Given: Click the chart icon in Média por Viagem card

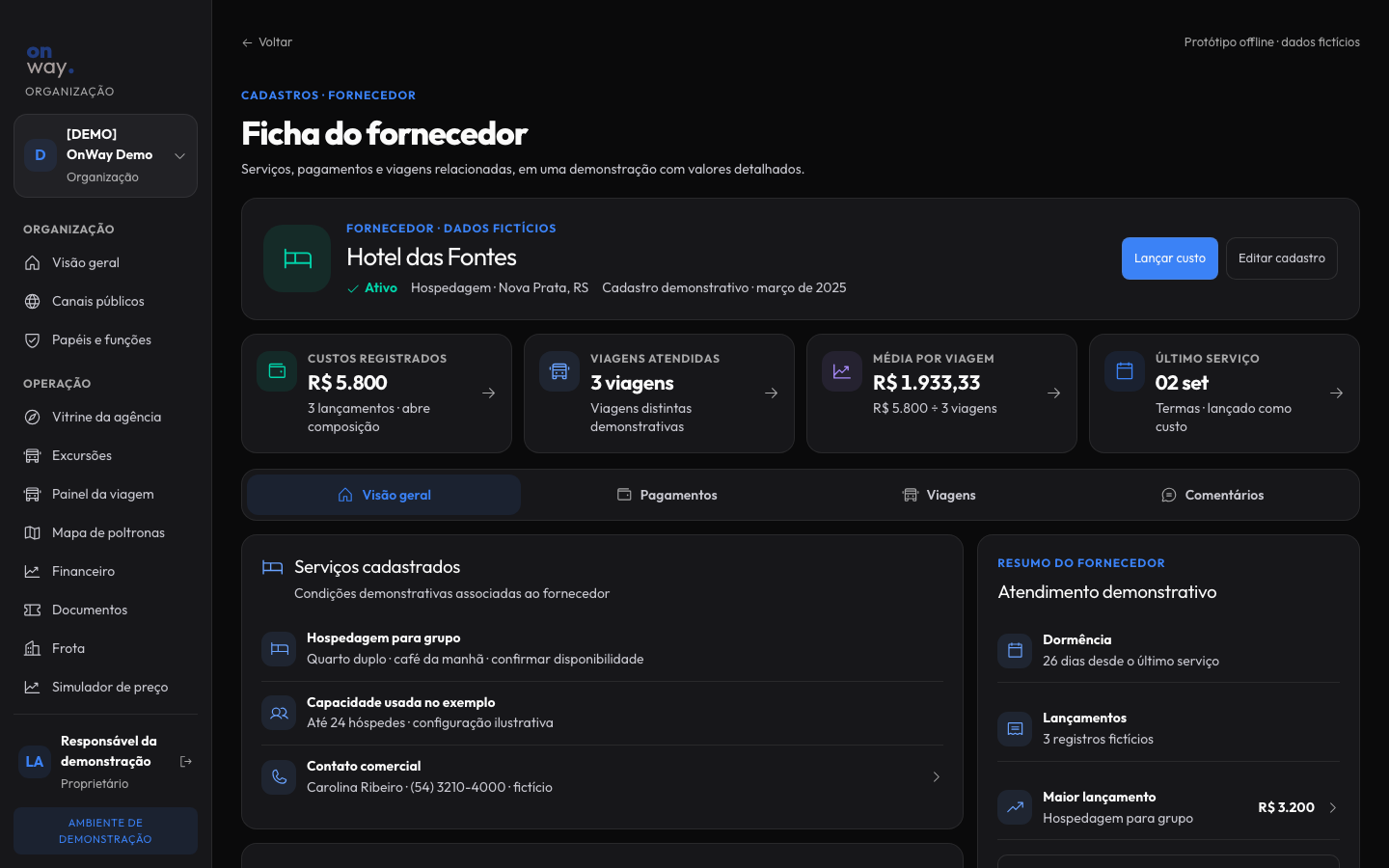Looking at the screenshot, I should [842, 371].
